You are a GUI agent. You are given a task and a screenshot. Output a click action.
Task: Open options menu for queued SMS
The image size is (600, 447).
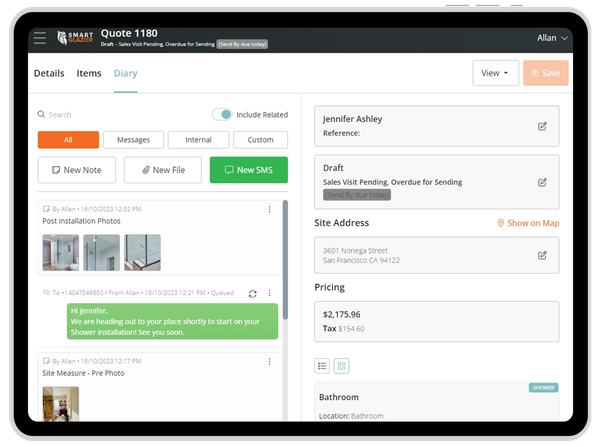pos(269,293)
